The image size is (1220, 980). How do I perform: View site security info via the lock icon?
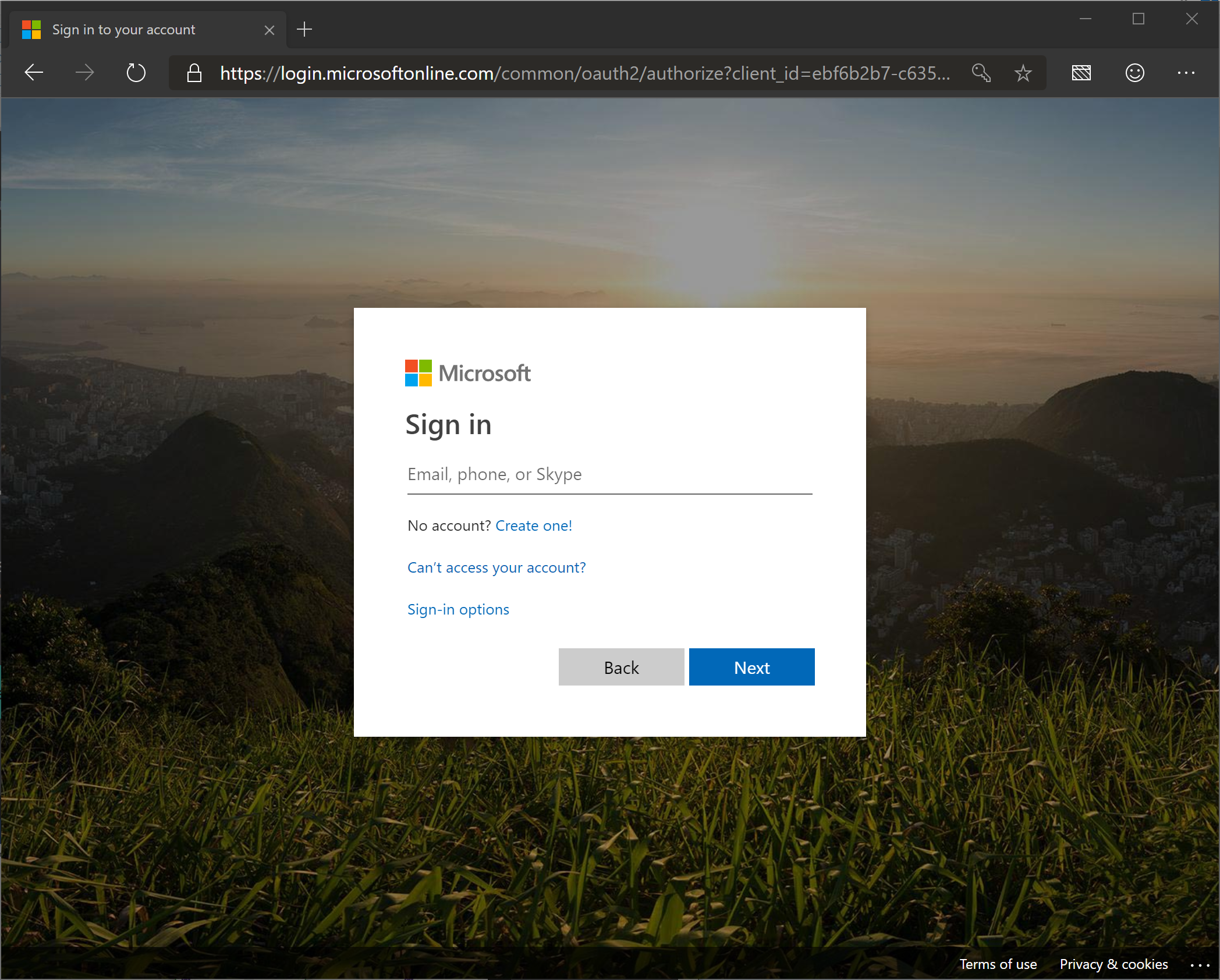pyautogui.click(x=194, y=72)
